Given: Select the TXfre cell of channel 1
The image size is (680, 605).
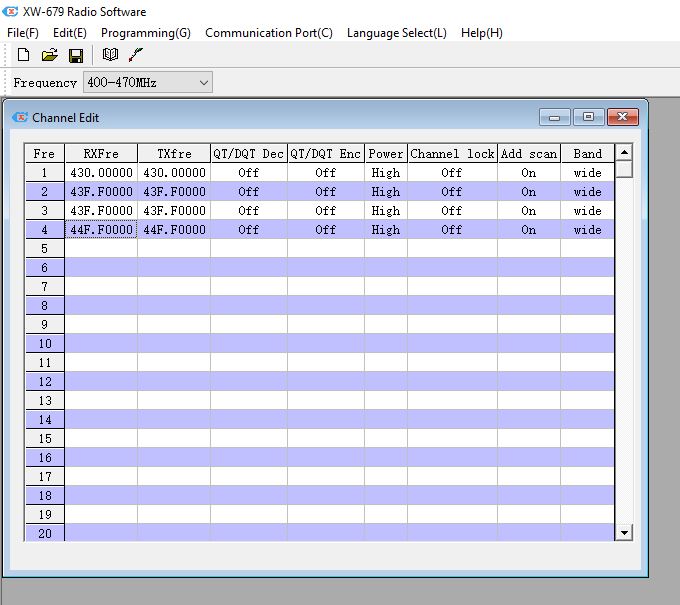Looking at the screenshot, I should coord(174,173).
